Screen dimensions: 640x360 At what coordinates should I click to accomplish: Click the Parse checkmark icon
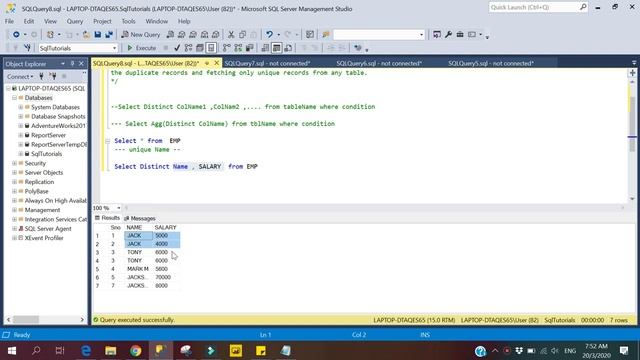[x=177, y=48]
